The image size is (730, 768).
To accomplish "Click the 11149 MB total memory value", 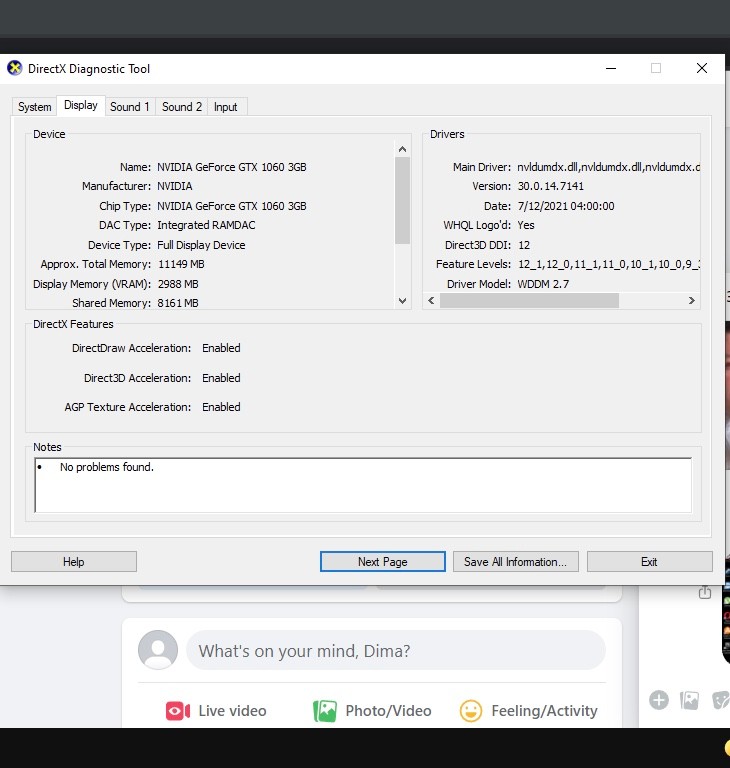I will click(x=181, y=264).
